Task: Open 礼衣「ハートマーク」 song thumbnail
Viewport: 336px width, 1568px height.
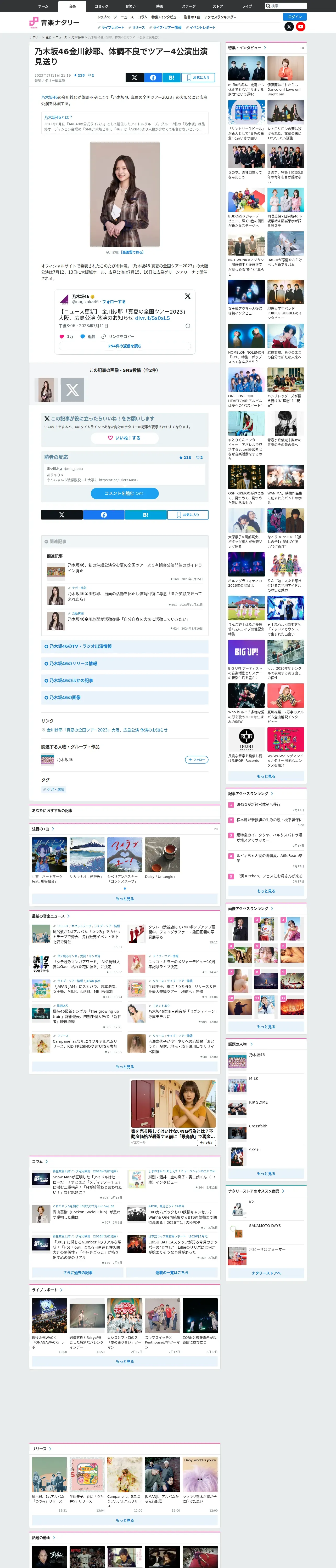Action: pyautogui.click(x=49, y=855)
